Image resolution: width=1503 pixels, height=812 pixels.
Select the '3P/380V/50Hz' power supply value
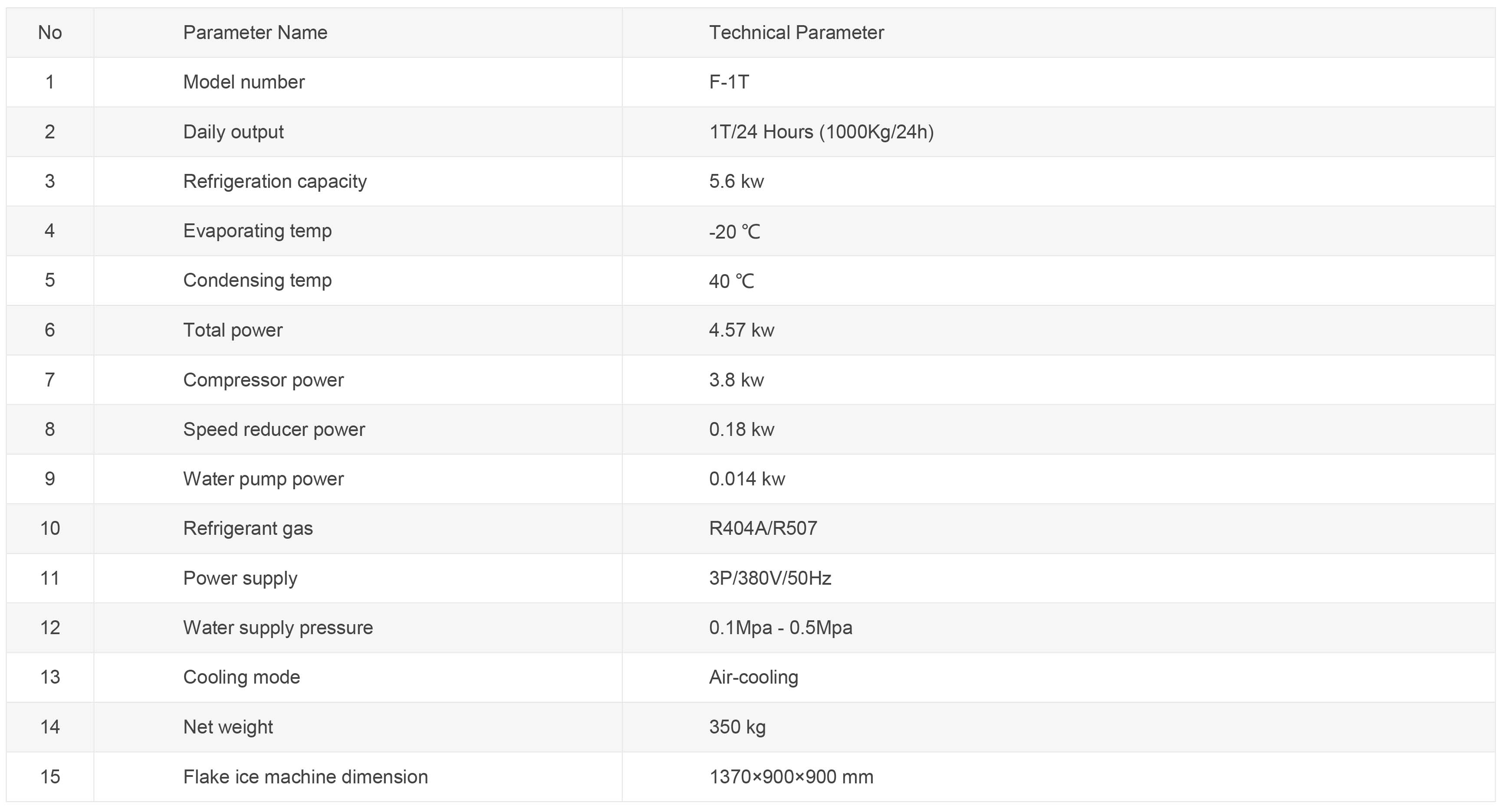[x=770, y=578]
